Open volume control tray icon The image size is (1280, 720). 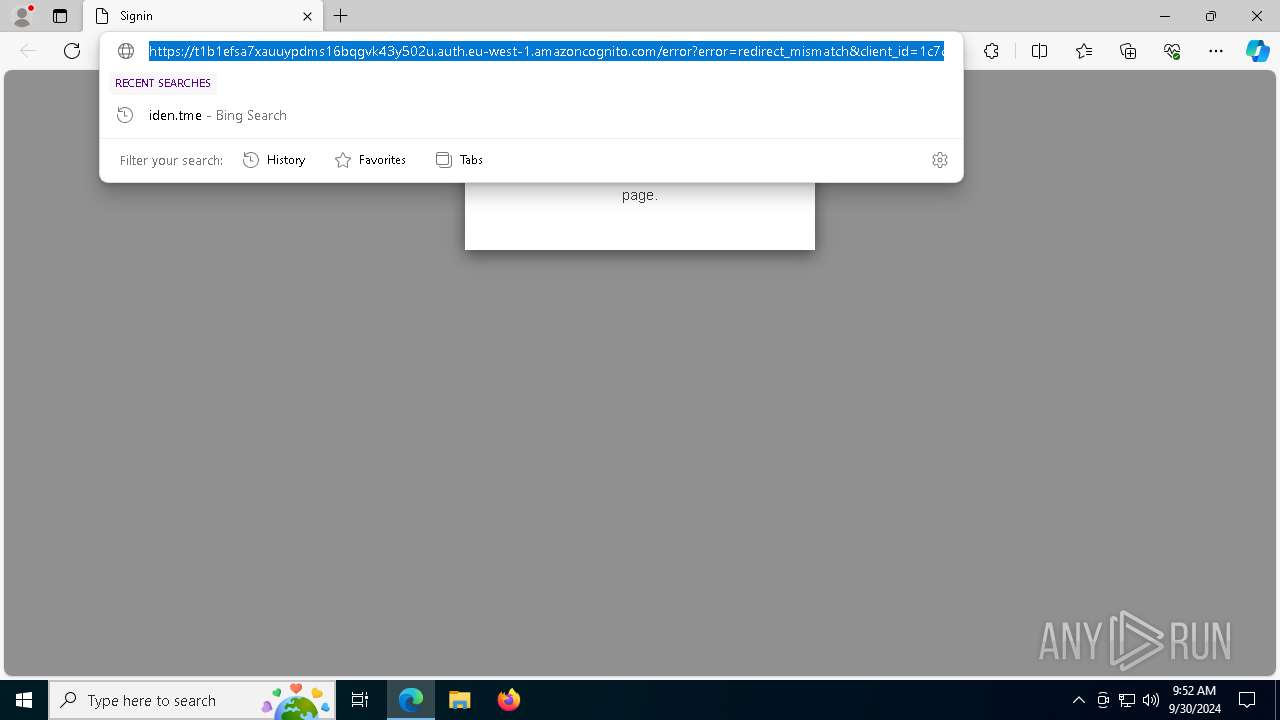click(x=1151, y=700)
